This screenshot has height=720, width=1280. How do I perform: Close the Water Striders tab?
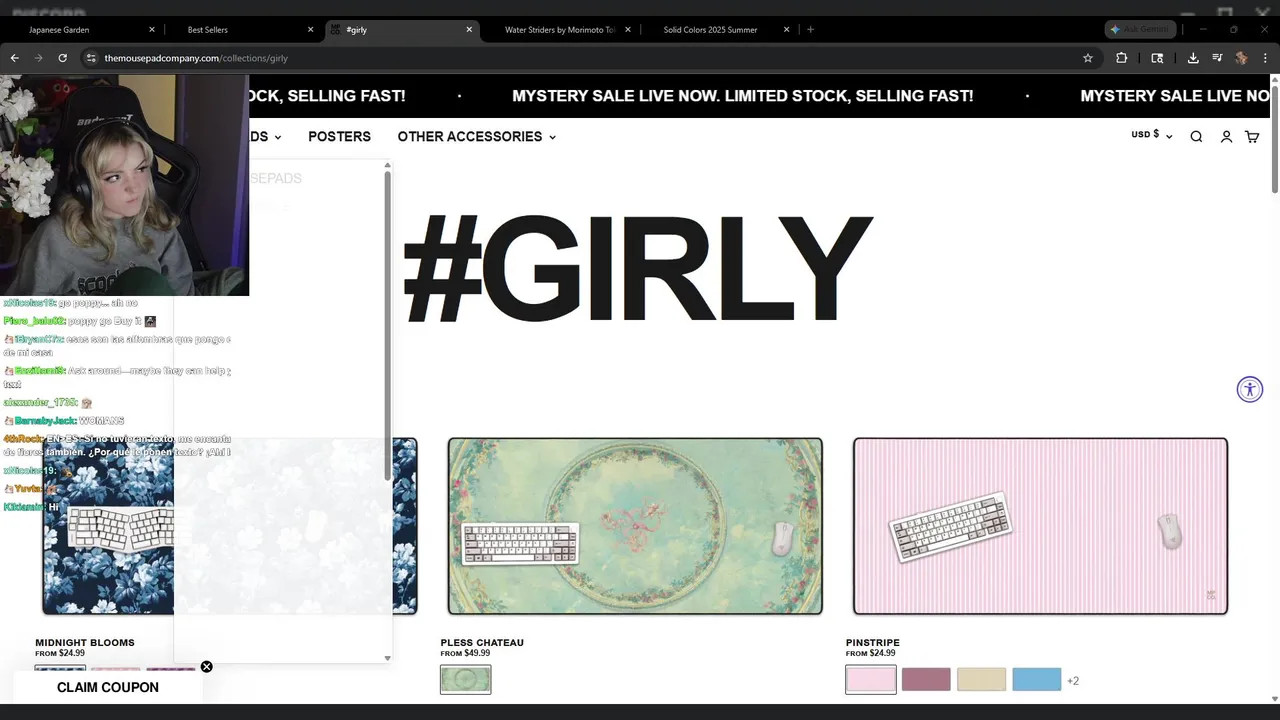pos(628,30)
